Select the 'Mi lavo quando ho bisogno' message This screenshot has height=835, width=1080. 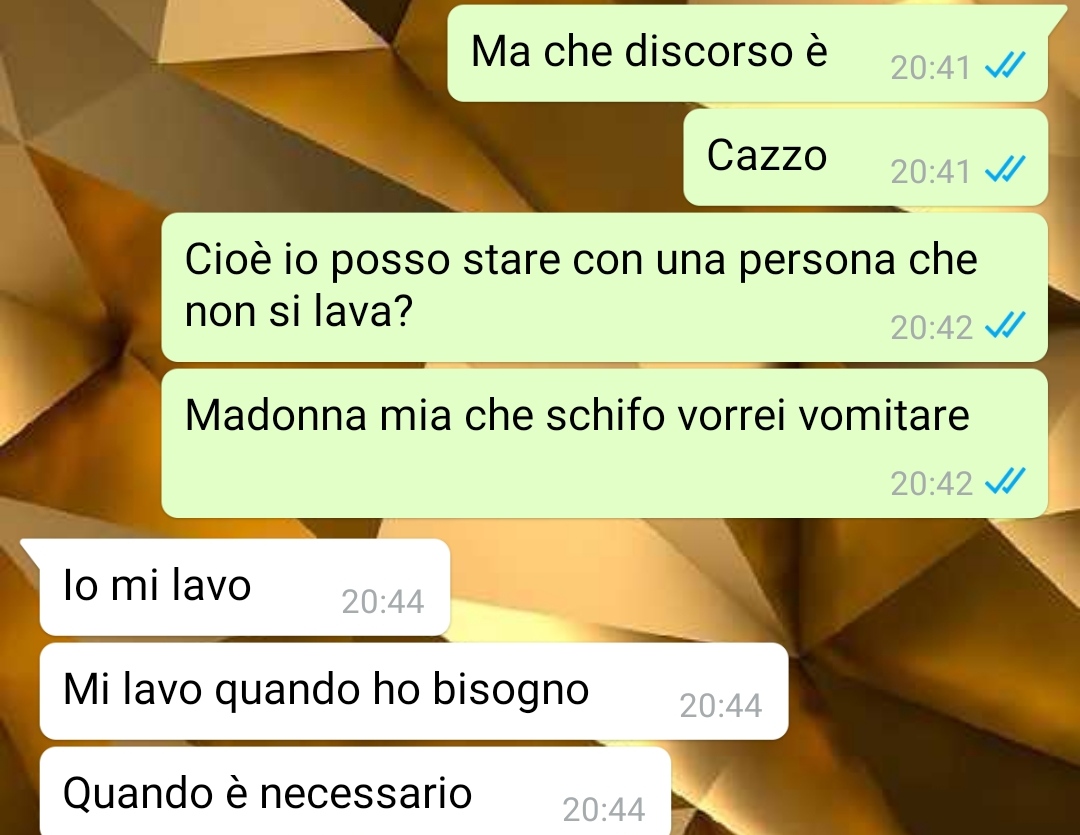414,691
